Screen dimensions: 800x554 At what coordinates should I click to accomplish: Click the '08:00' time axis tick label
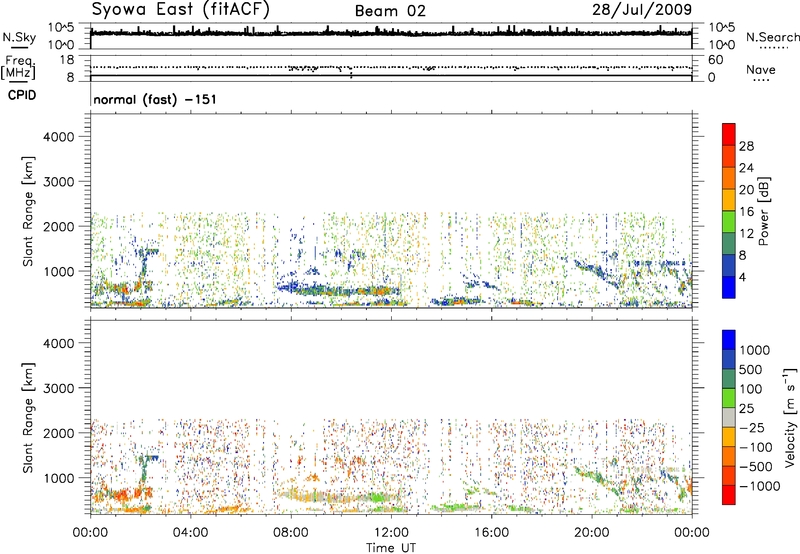pyautogui.click(x=291, y=533)
